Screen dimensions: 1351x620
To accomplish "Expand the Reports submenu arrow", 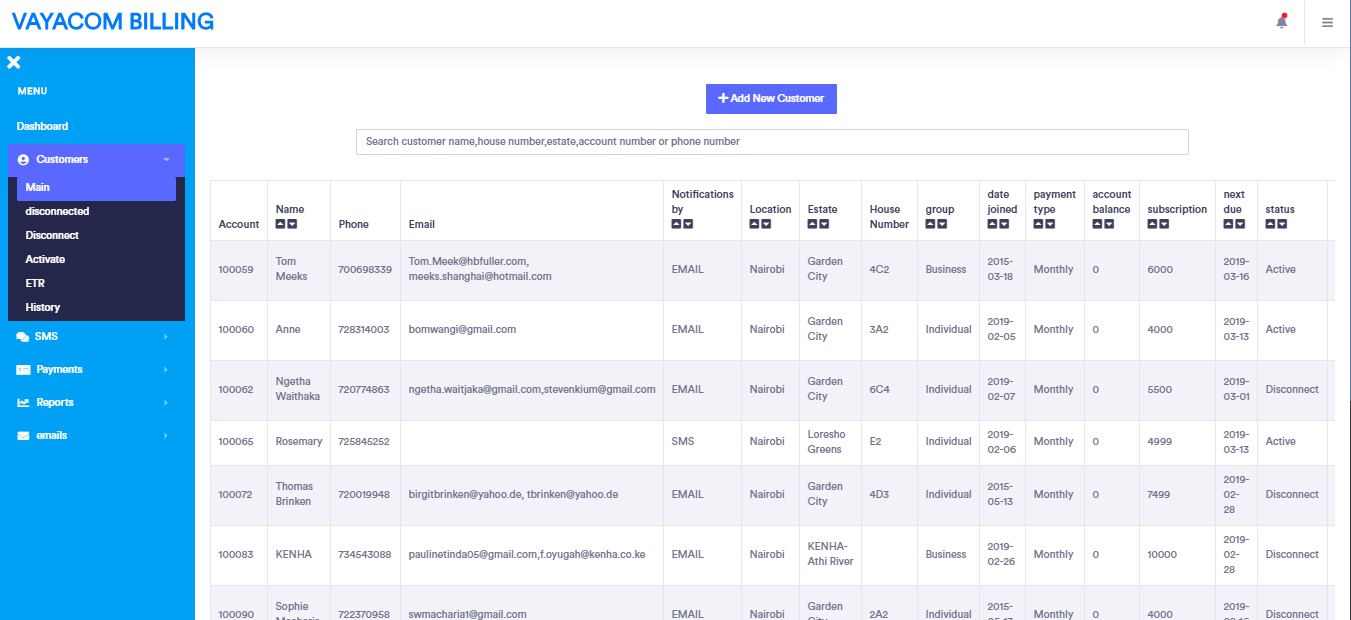I will click(166, 403).
